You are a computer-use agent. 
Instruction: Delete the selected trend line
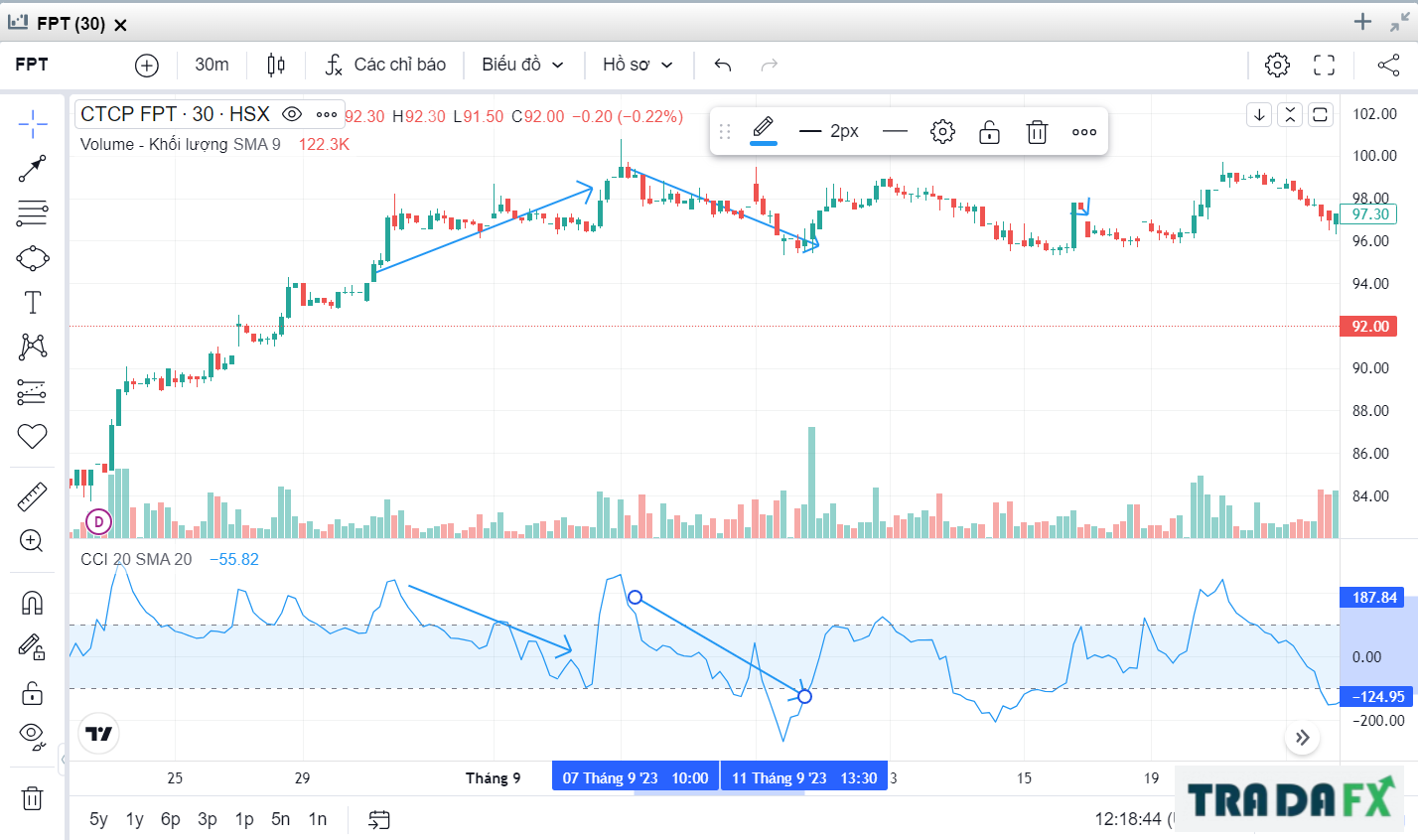tap(1037, 131)
